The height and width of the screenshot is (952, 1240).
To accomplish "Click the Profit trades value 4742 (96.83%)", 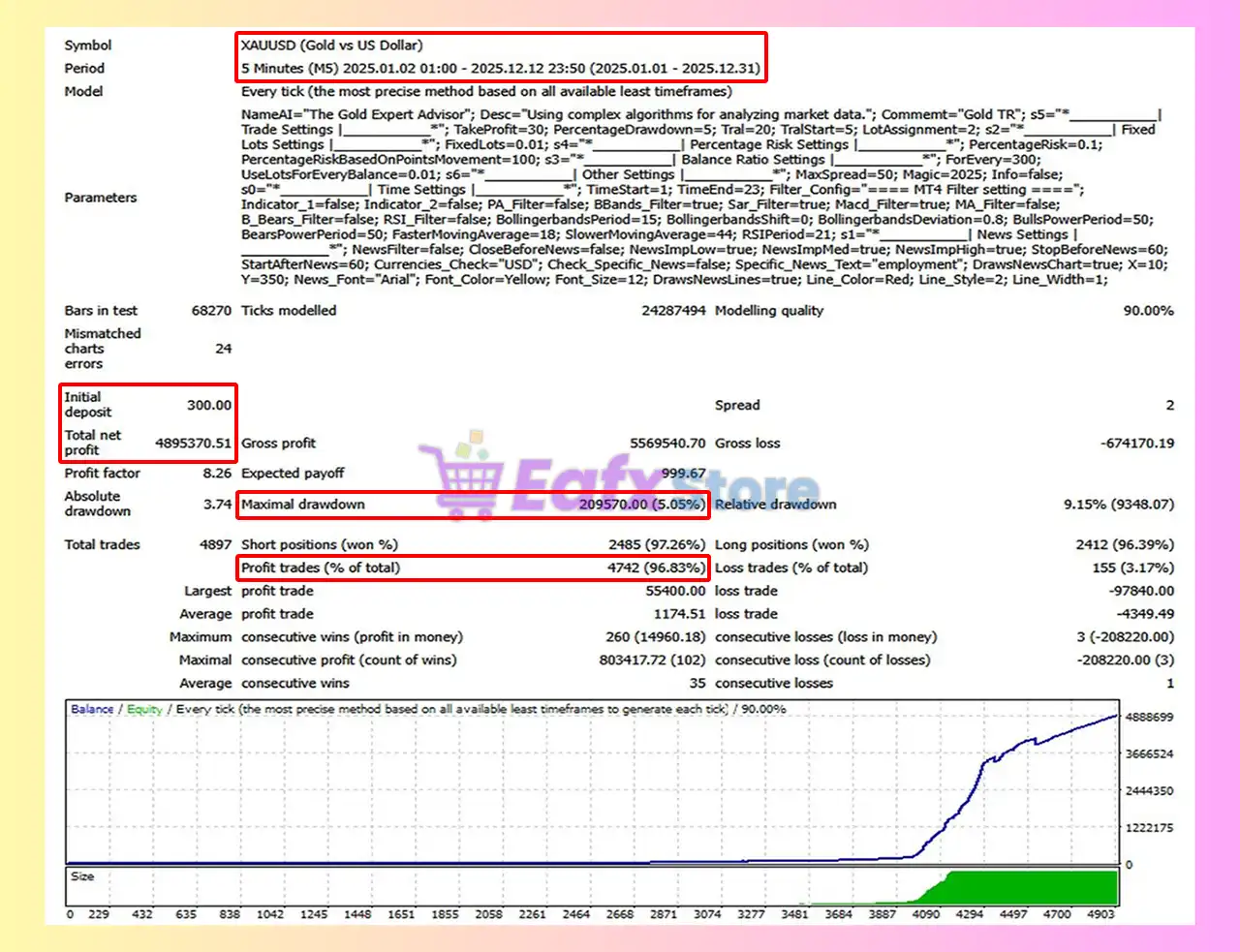I will [656, 568].
